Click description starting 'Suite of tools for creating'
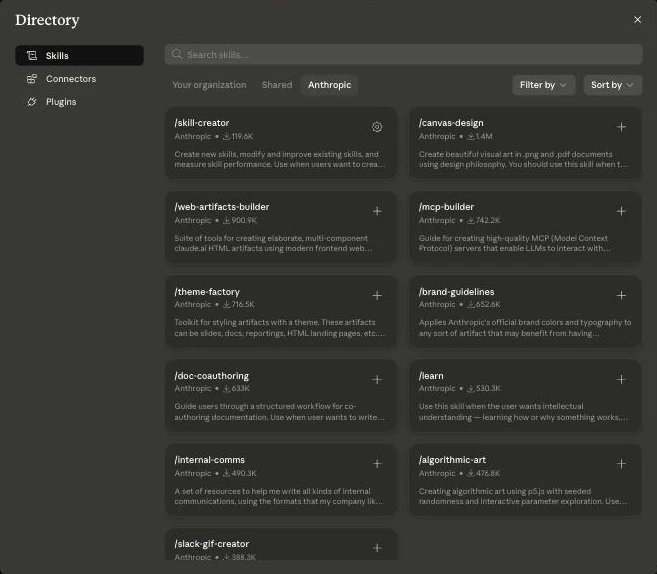Viewport: 657px width, 574px height. [x=273, y=243]
